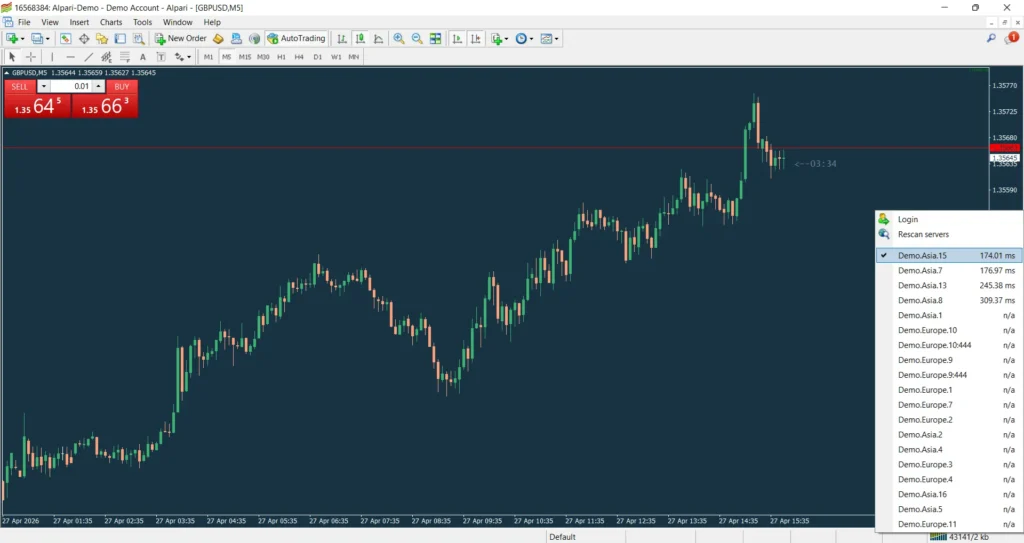The height and width of the screenshot is (543, 1024).
Task: Open the Strategy Tester icon
Action: tap(138, 39)
